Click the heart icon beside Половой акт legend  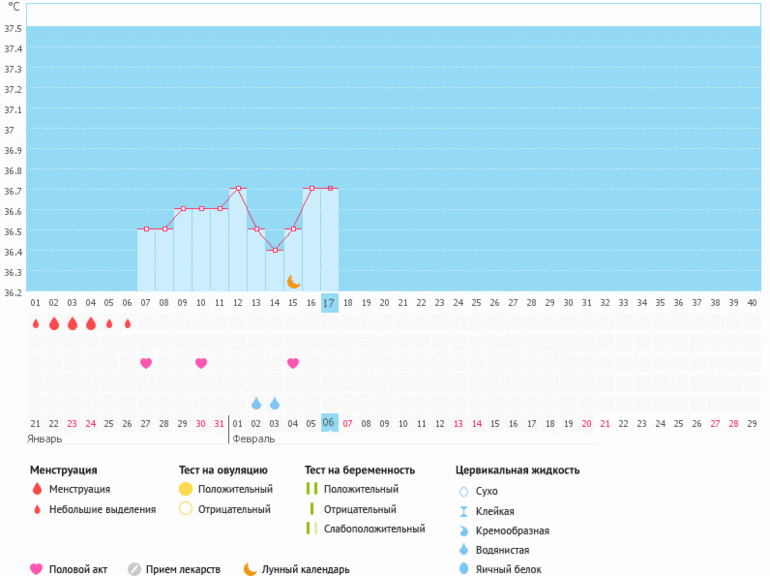(37, 569)
